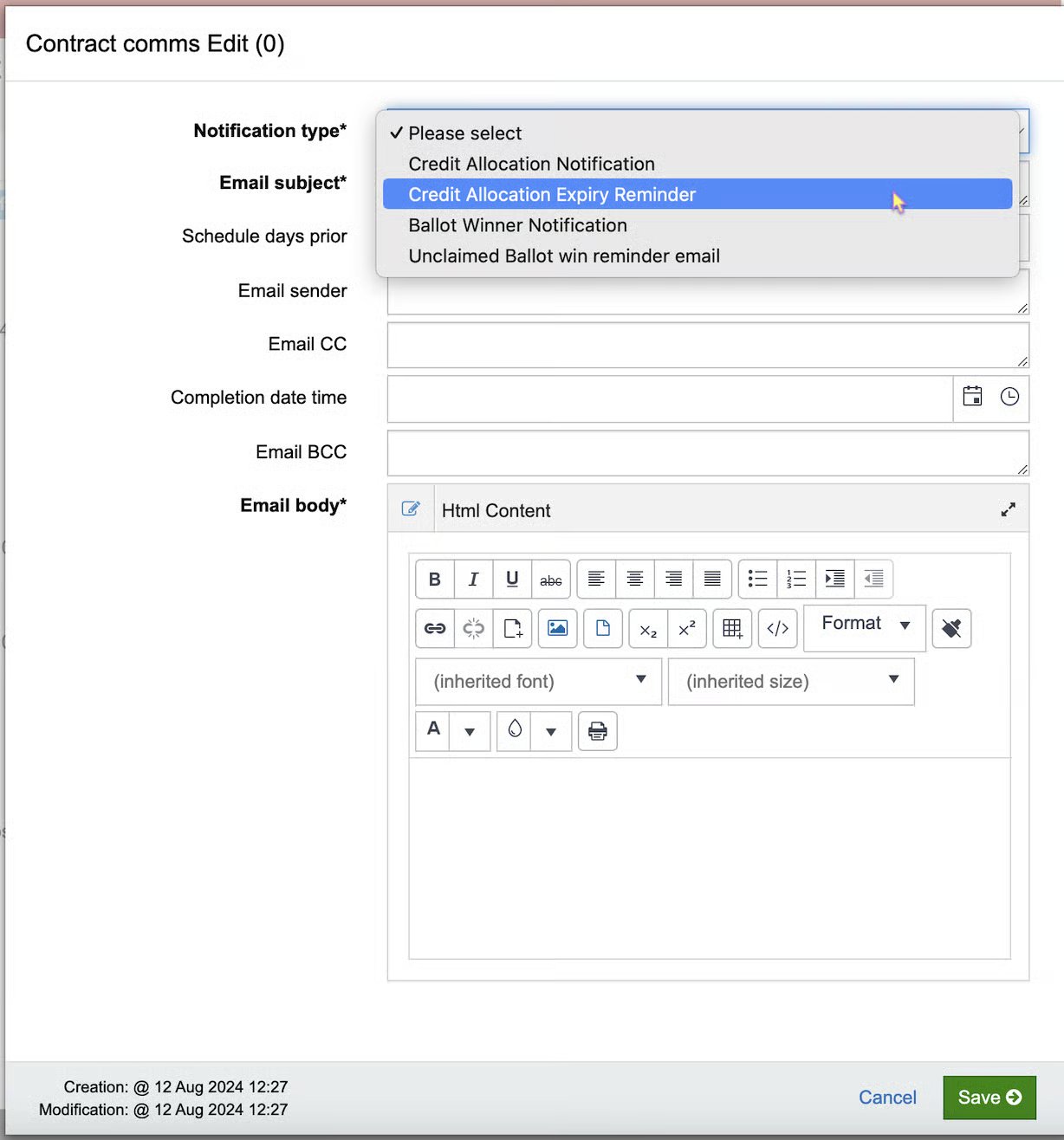Open the Html Content edit pencil icon
The width and height of the screenshot is (1064, 1140).
[x=411, y=508]
